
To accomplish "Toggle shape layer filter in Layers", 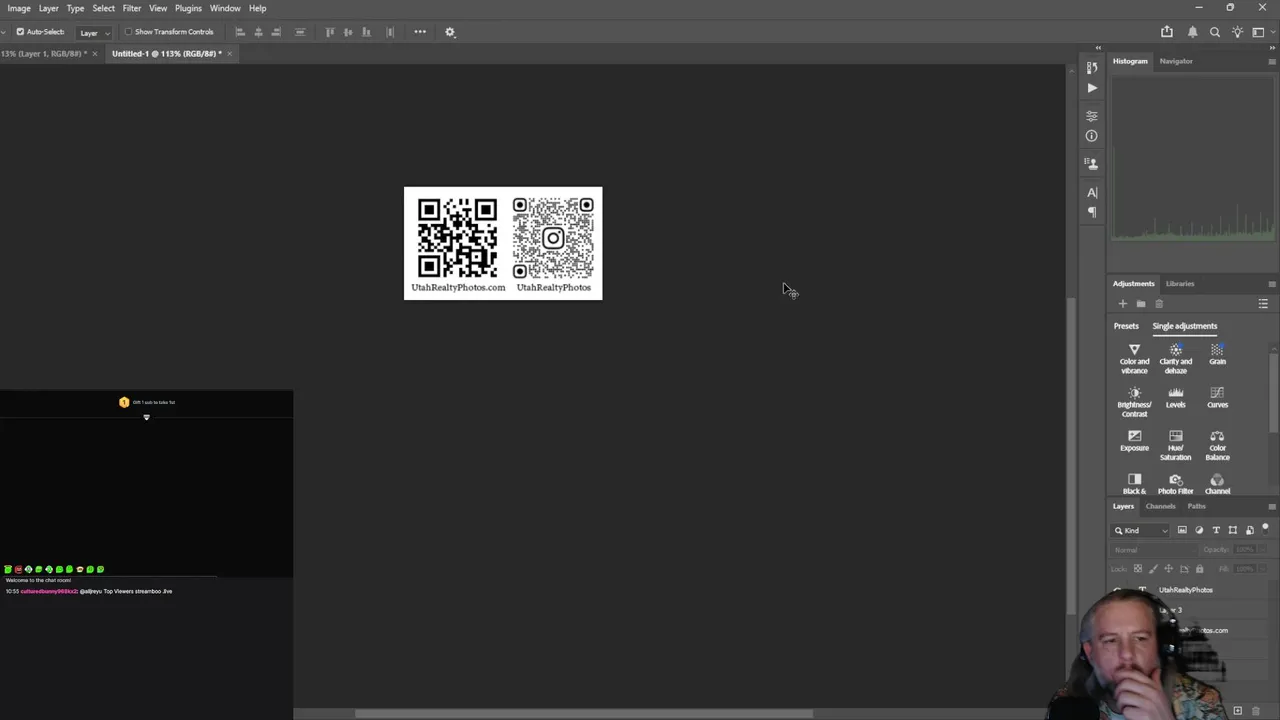I will coord(1233,530).
